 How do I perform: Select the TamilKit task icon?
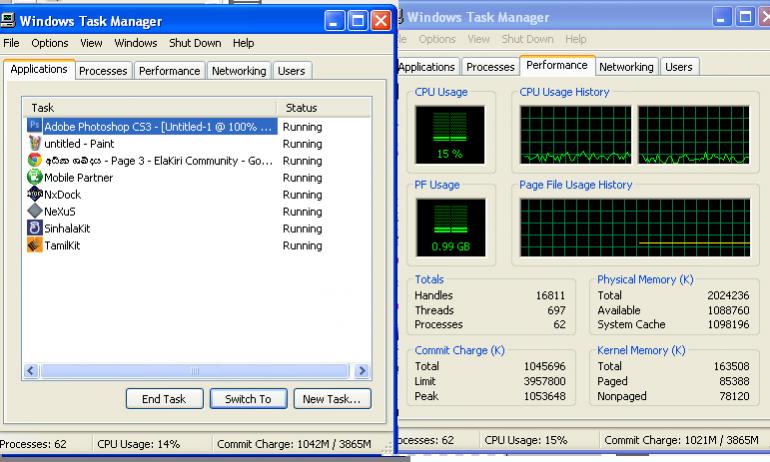point(34,245)
